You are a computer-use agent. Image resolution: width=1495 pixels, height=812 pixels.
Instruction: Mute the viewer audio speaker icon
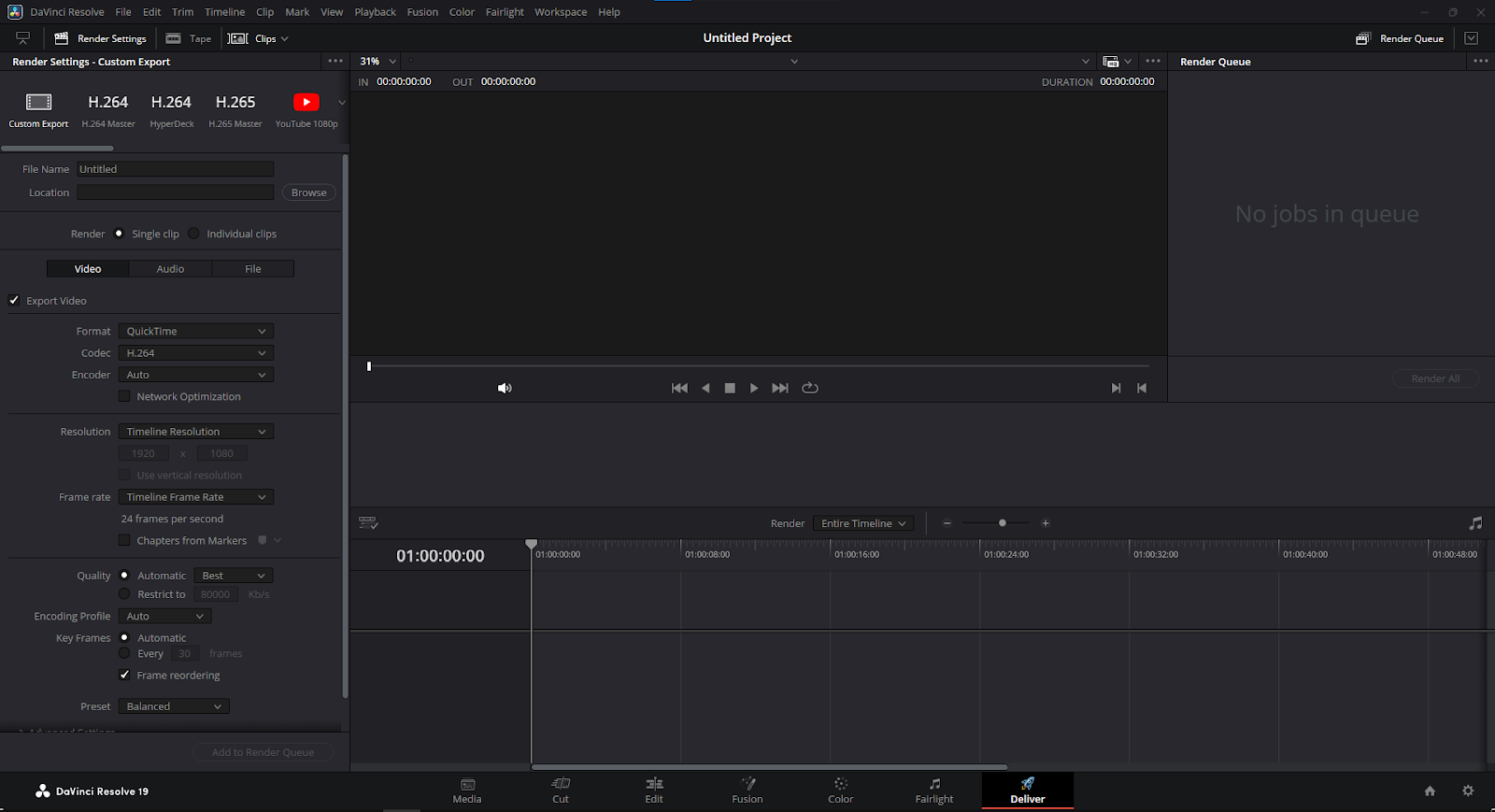(x=505, y=388)
